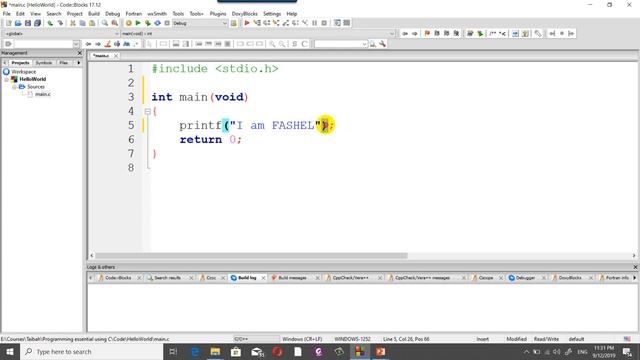The height and width of the screenshot is (360, 640).
Task: Open the search text combo box arrow
Action: (x=76, y=44)
